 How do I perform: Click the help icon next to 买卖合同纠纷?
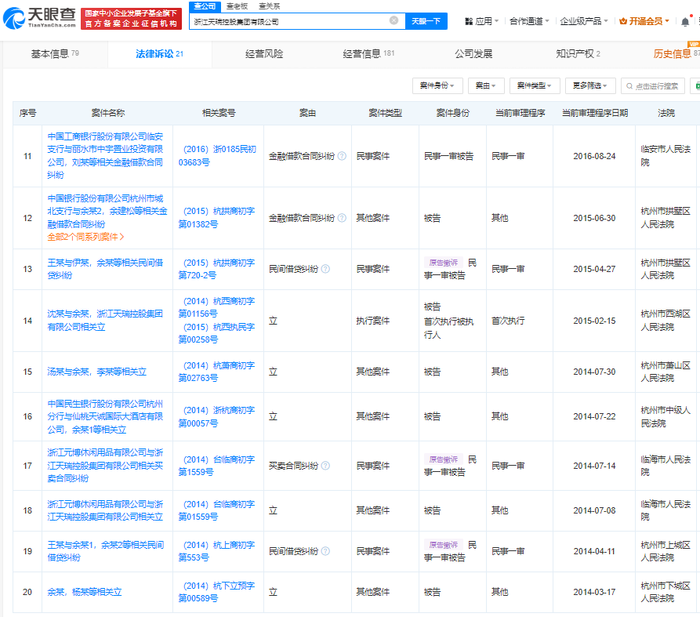325,466
